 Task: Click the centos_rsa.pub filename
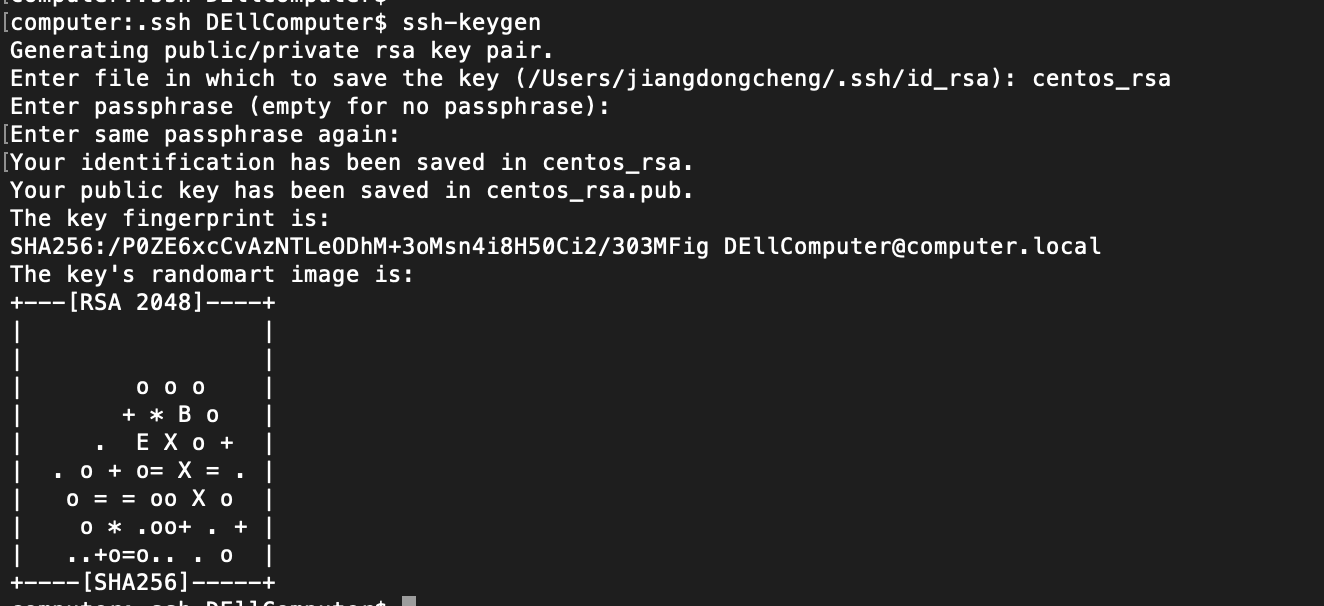coord(590,190)
